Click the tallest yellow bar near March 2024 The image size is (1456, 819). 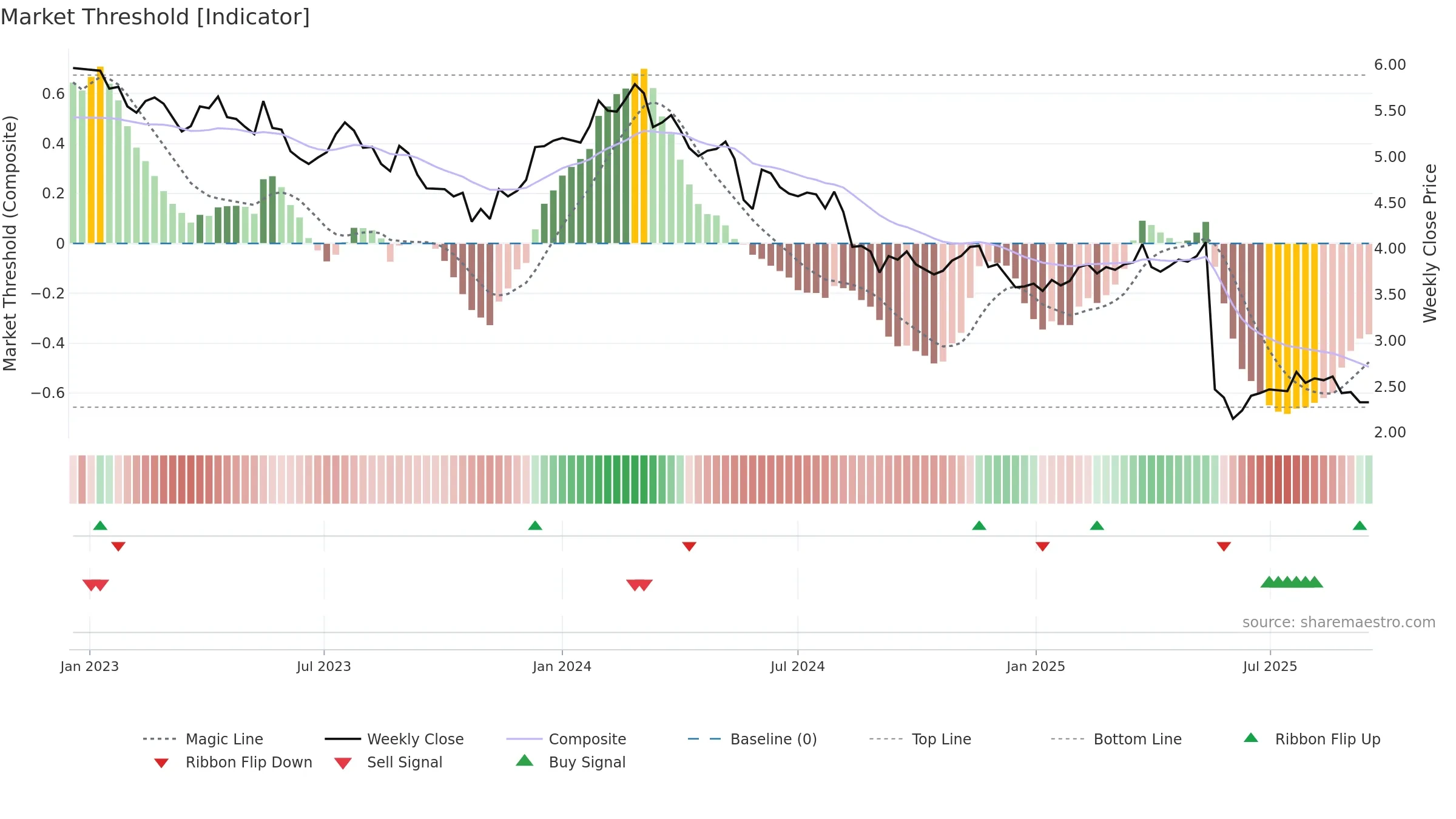644,156
